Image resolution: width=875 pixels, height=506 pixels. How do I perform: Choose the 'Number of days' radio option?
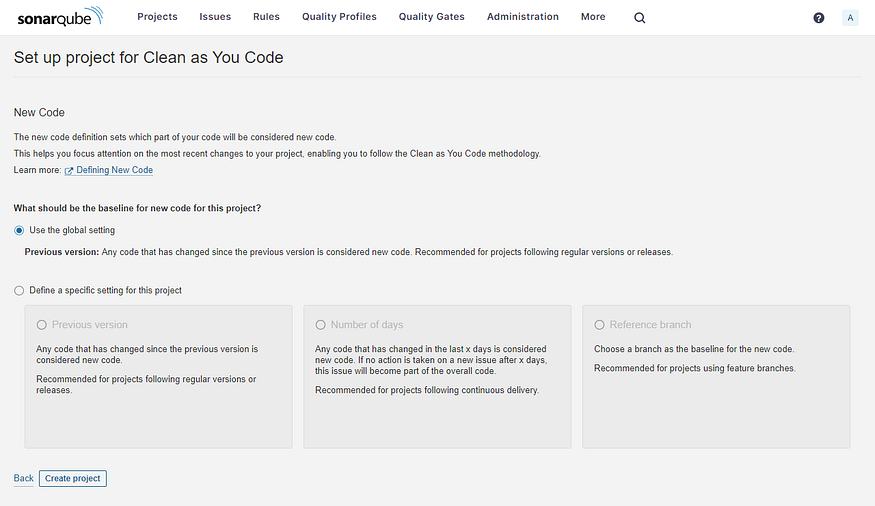[320, 325]
